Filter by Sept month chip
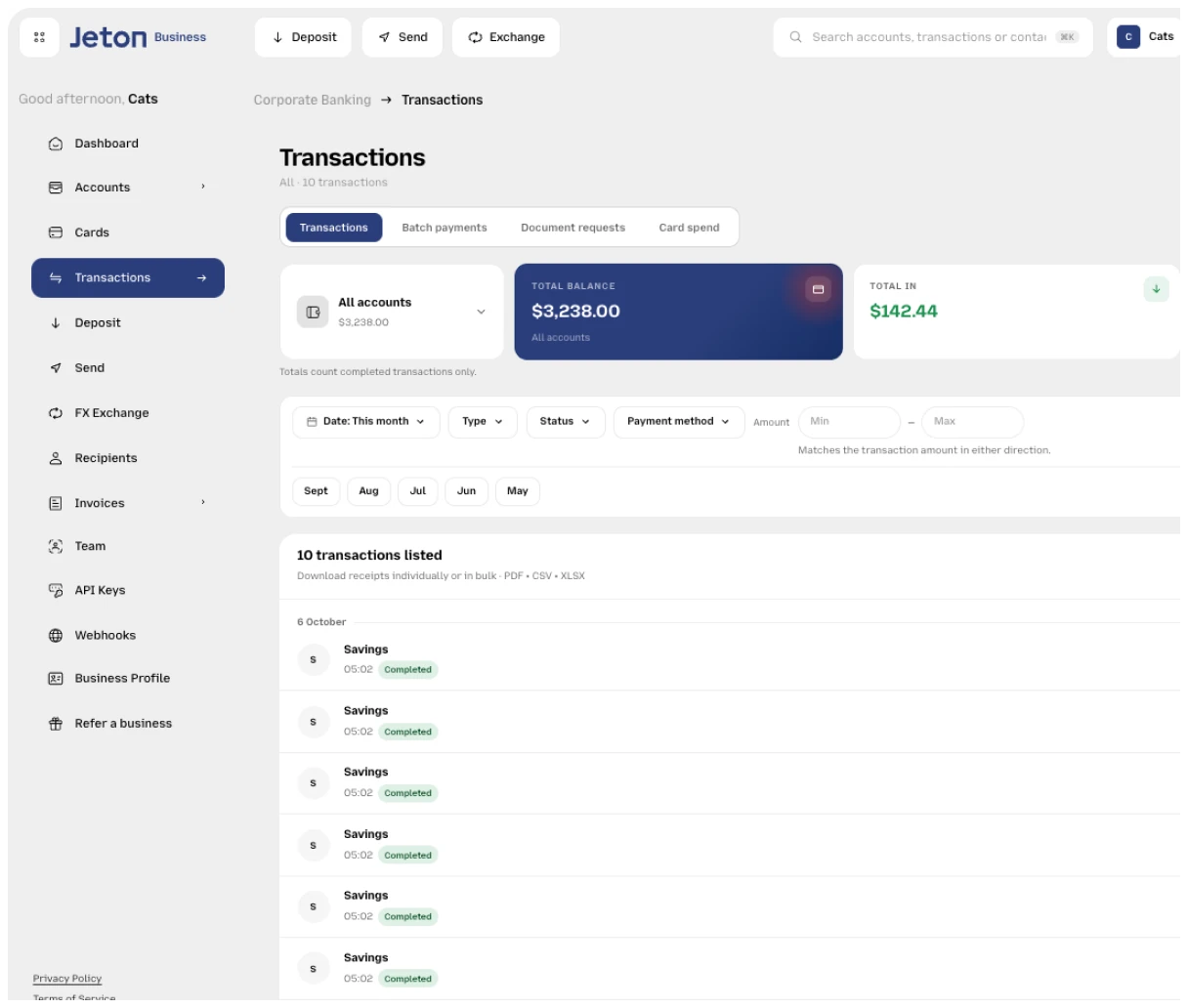This screenshot has height=1008, width=1188. point(316,491)
